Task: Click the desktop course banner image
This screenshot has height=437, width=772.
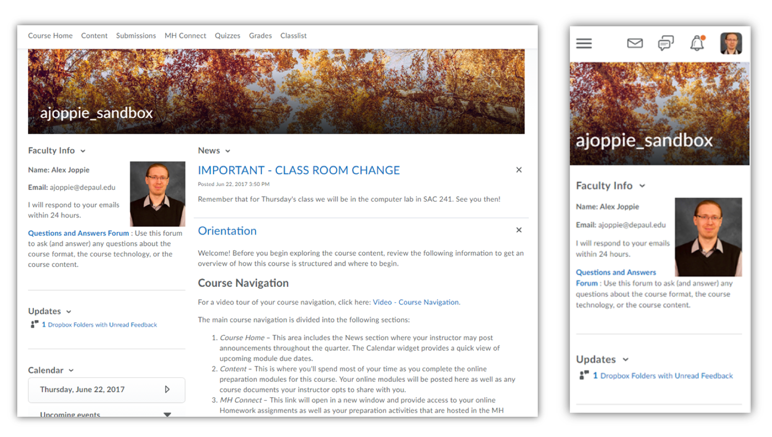Action: (276, 90)
